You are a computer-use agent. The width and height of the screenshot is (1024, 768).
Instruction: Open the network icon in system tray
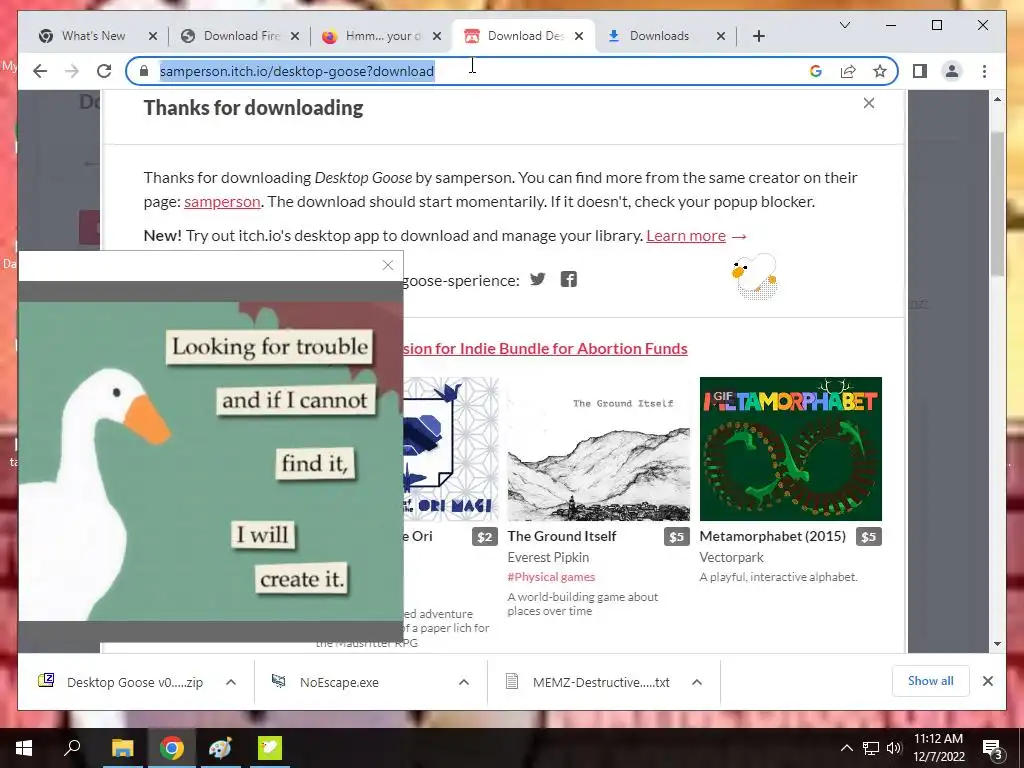click(x=871, y=748)
